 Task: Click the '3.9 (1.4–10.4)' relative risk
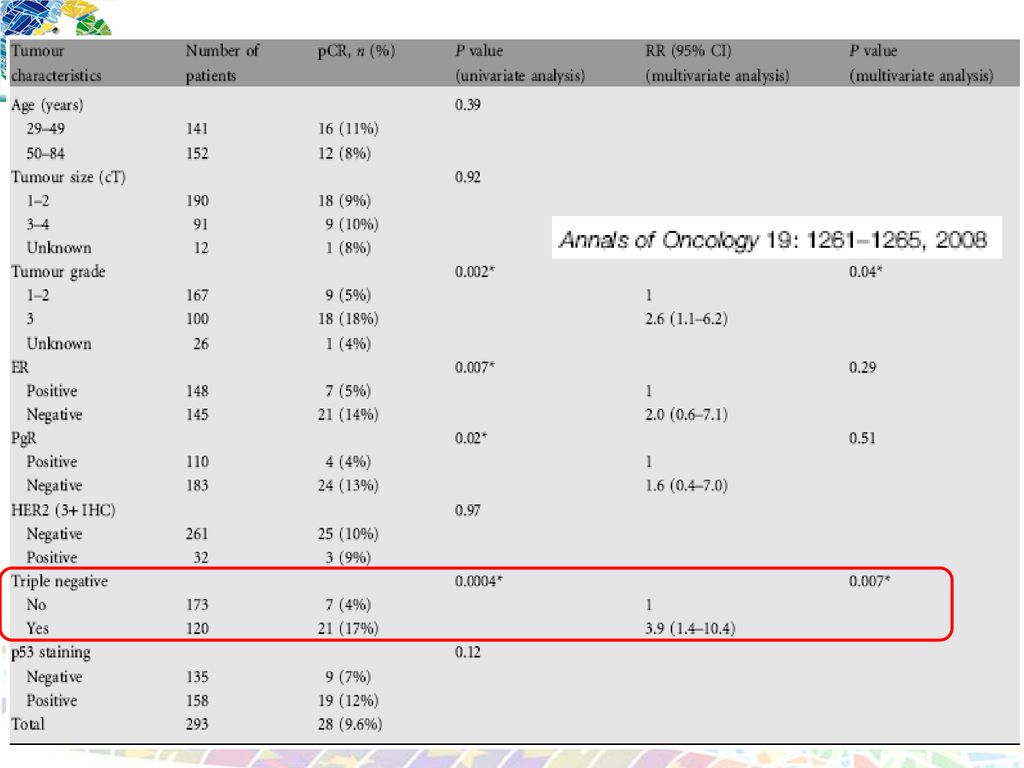point(690,628)
